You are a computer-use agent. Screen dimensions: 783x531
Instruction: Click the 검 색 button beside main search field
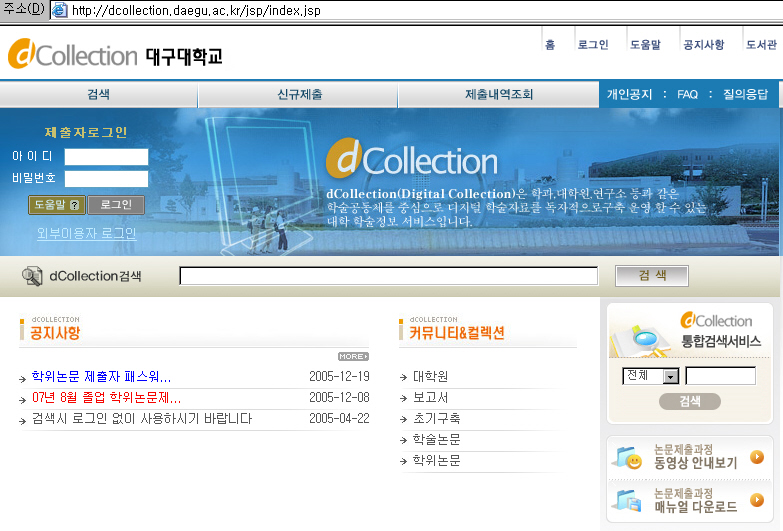[652, 276]
